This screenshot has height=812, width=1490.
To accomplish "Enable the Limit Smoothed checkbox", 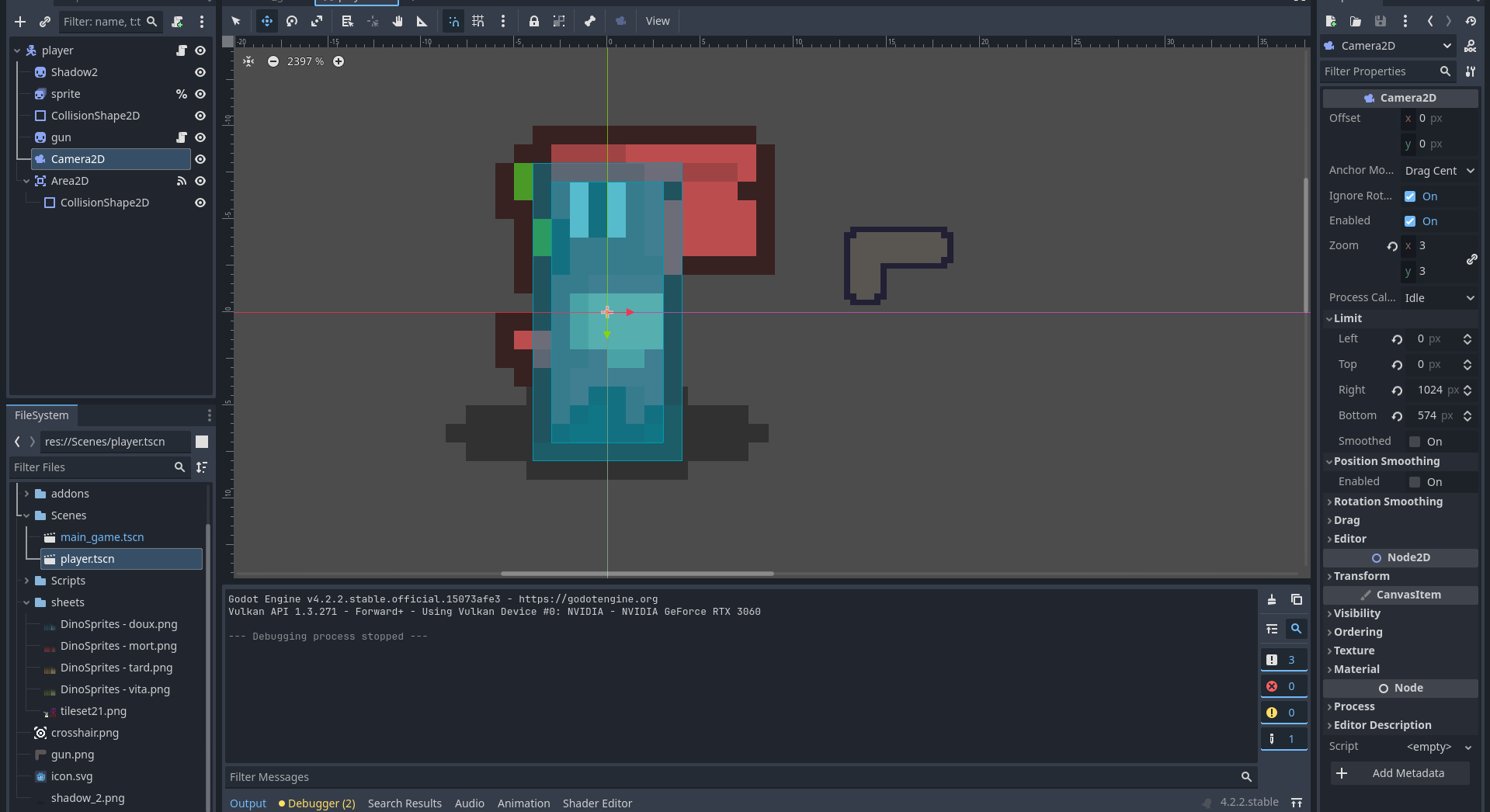I will [1415, 442].
